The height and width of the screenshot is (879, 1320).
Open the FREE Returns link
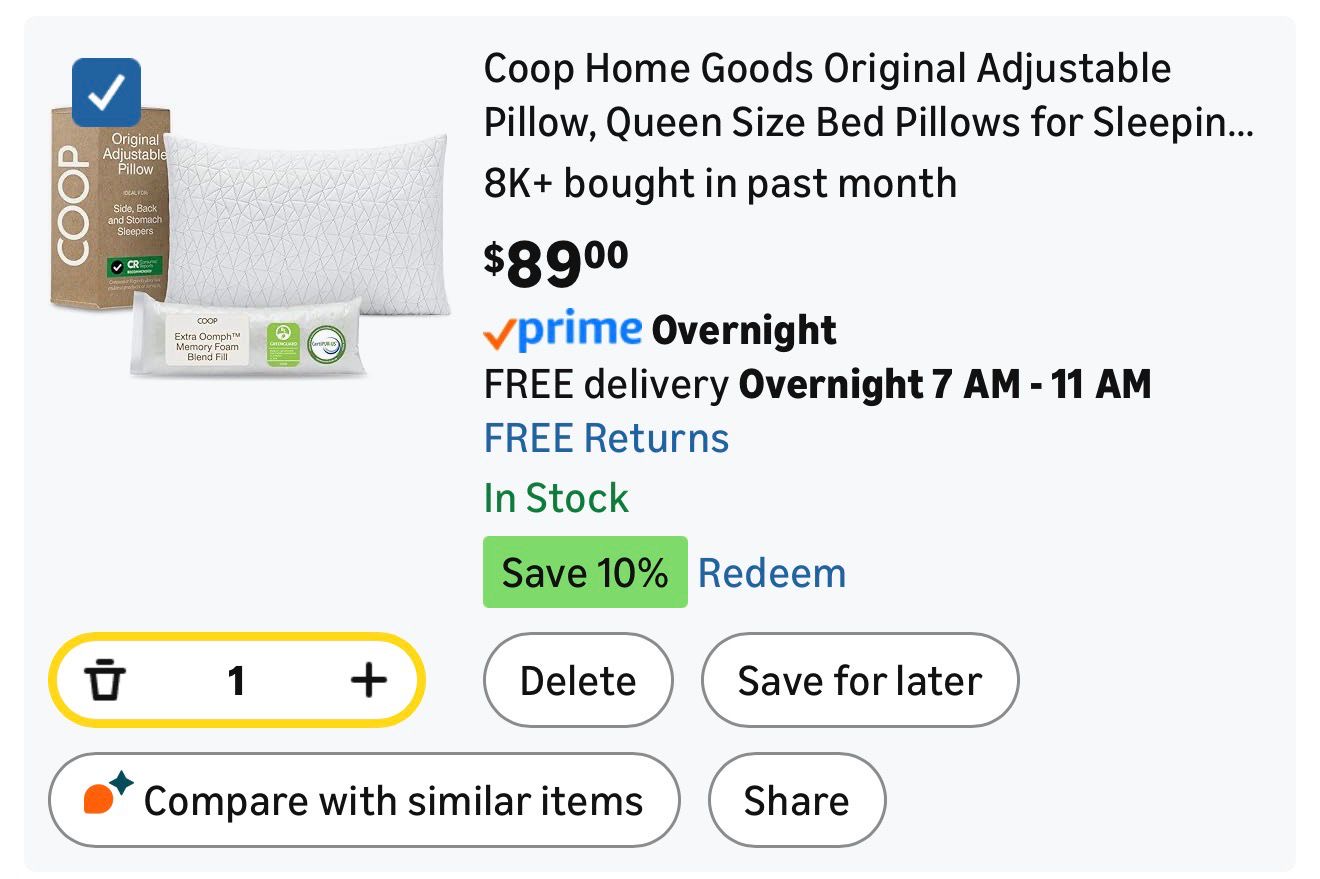[606, 439]
